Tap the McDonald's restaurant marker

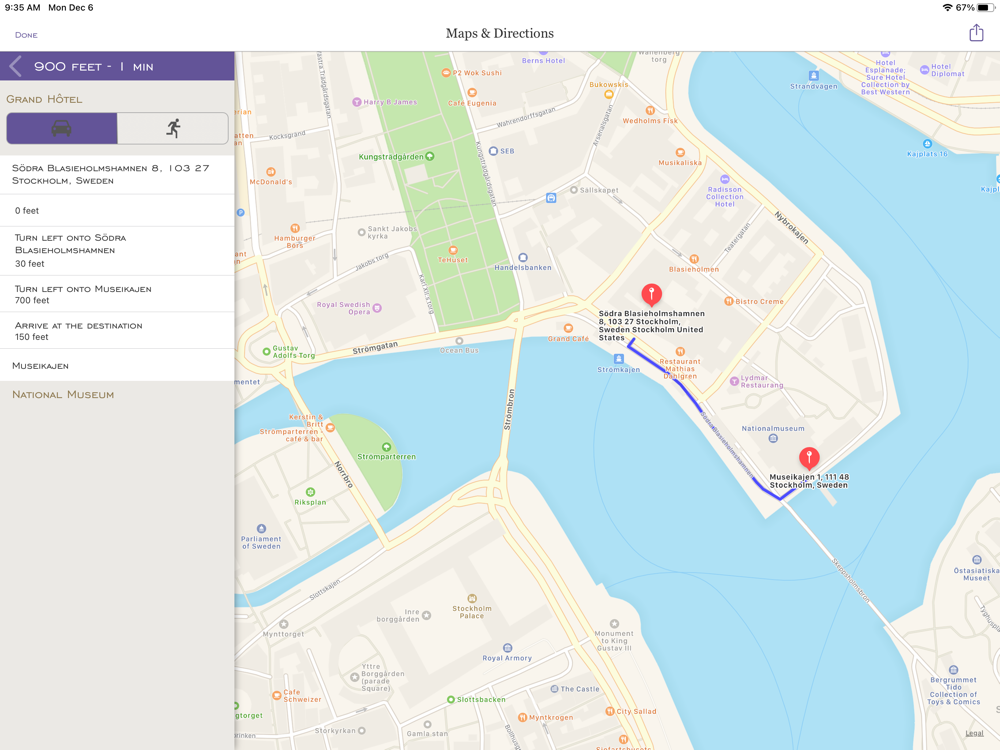coord(271,172)
